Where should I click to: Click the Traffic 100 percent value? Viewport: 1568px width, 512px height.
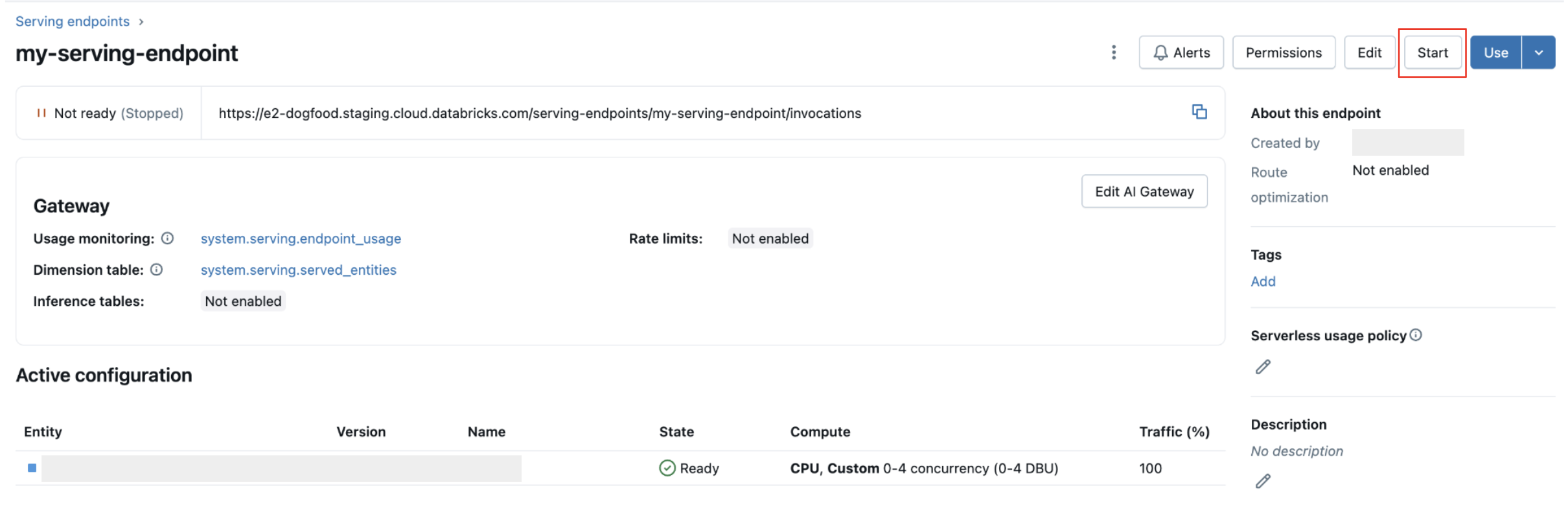tap(1150, 468)
